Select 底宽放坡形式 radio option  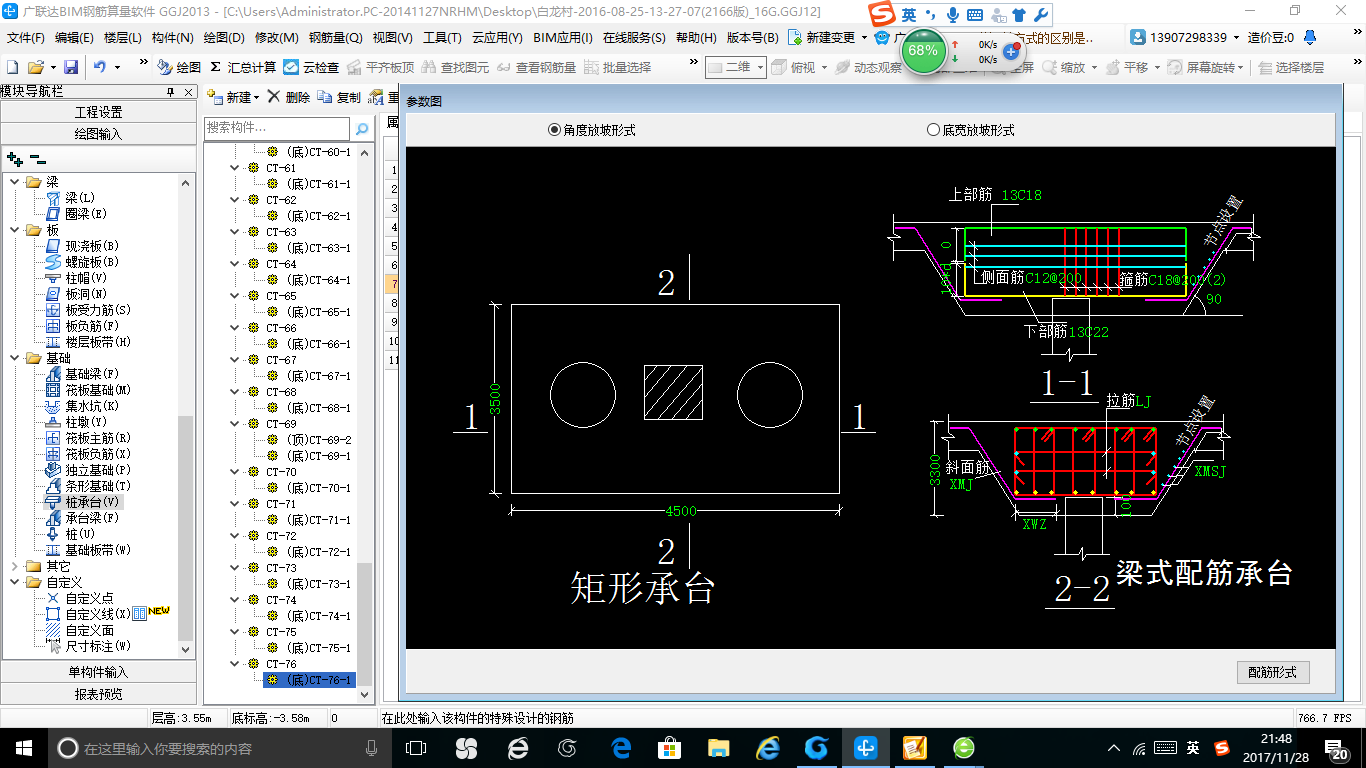970,130
